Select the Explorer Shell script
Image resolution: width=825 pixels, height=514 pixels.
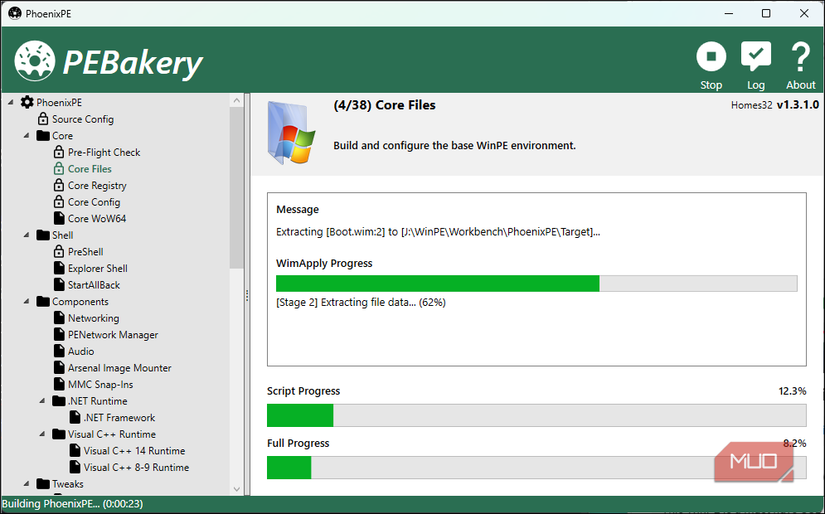[97, 268]
